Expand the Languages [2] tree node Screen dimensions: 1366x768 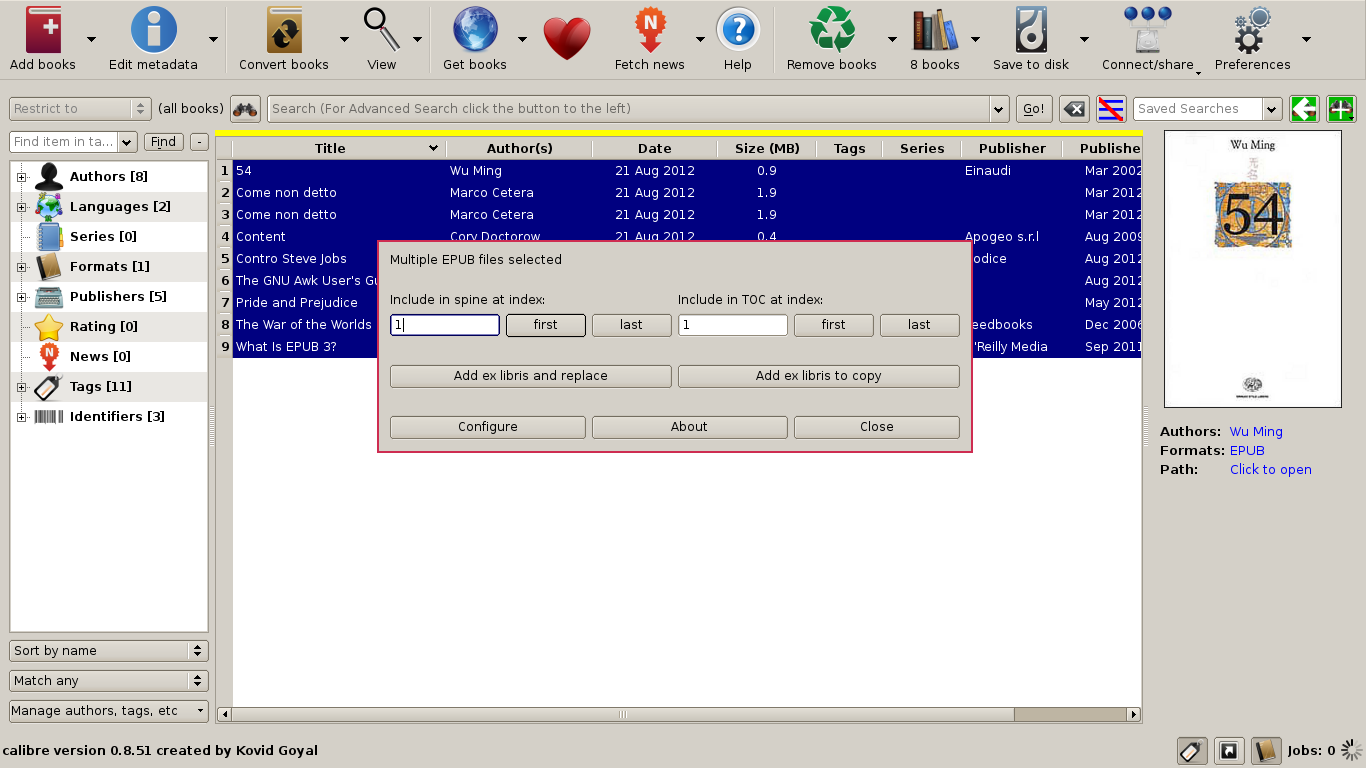[x=21, y=207]
